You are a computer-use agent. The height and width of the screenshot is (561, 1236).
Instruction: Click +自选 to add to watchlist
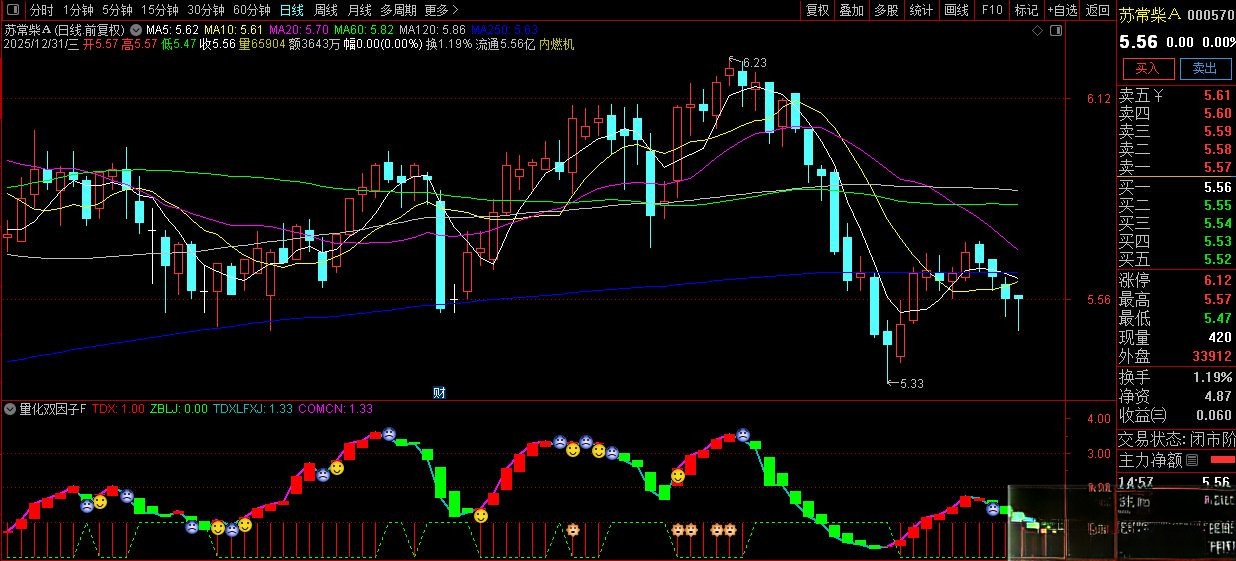coord(1062,10)
